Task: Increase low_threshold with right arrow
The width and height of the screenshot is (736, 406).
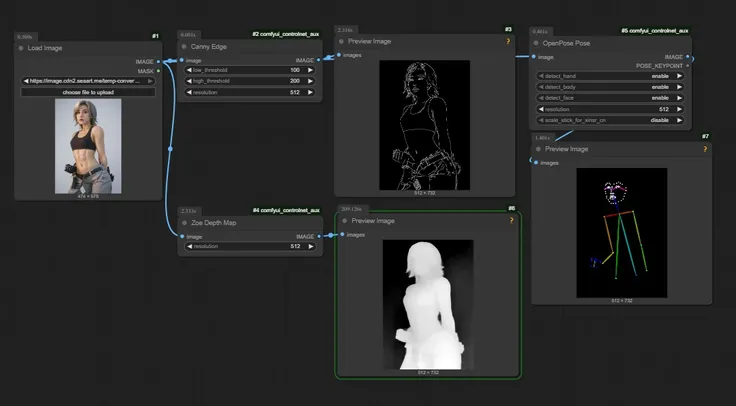Action: coord(310,70)
